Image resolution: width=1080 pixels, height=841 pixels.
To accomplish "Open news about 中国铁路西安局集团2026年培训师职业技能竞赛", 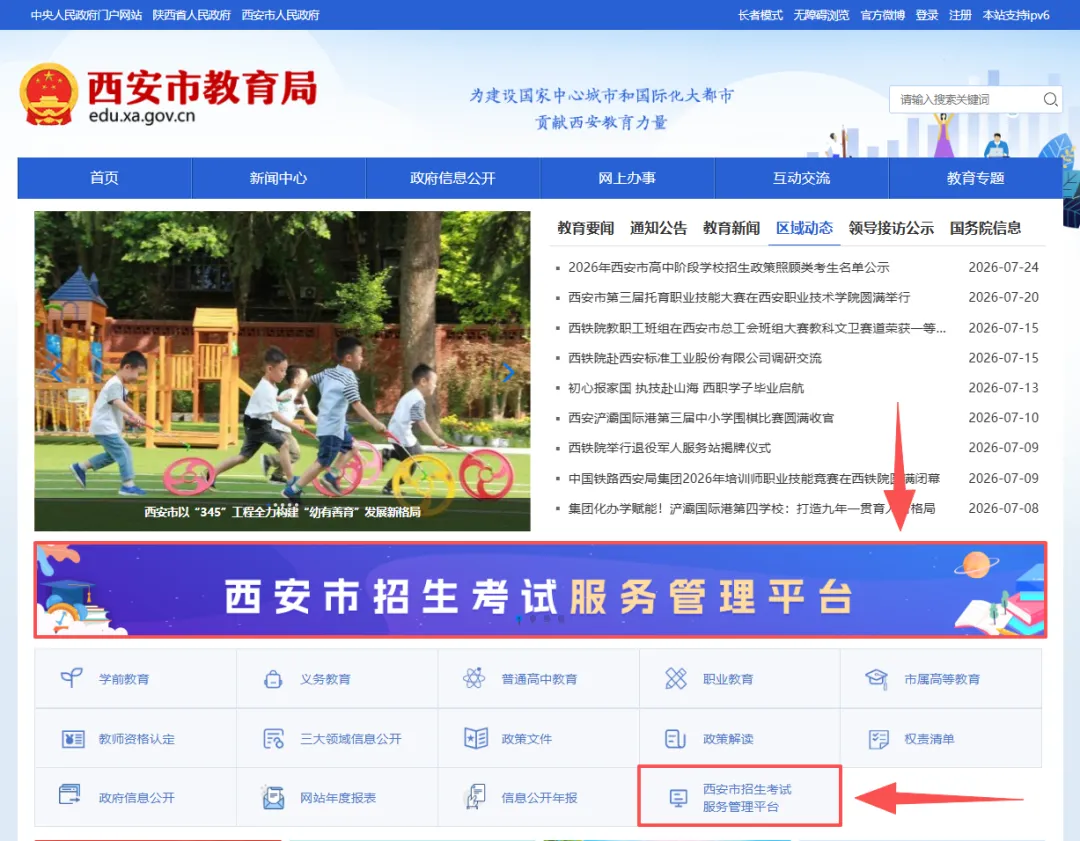I will (x=754, y=478).
